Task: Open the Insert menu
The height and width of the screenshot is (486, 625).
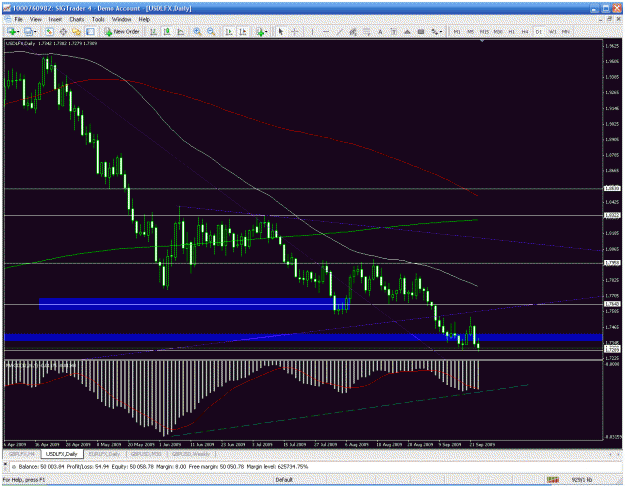Action: (x=55, y=19)
